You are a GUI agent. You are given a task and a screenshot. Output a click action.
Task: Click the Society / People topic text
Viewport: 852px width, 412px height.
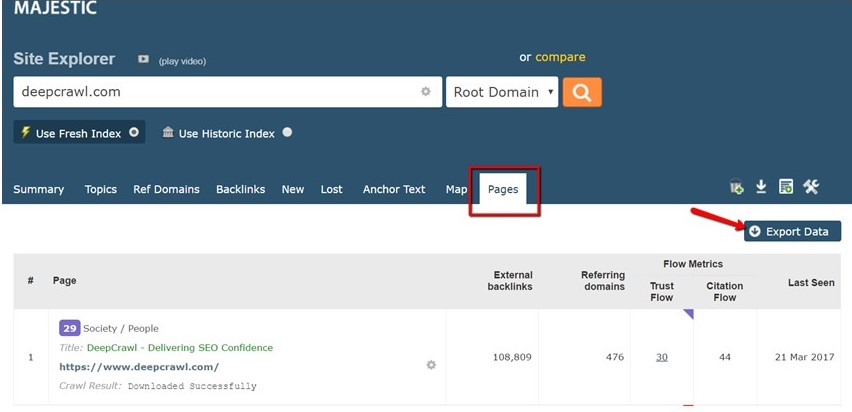click(121, 328)
